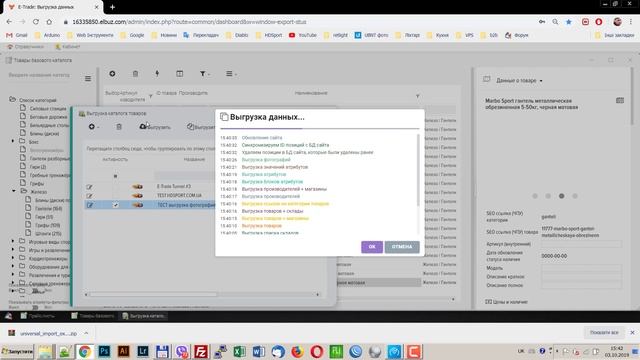640x360 pixels.
Task: Click the export progress bar under the dialog title
Action: coord(320,128)
